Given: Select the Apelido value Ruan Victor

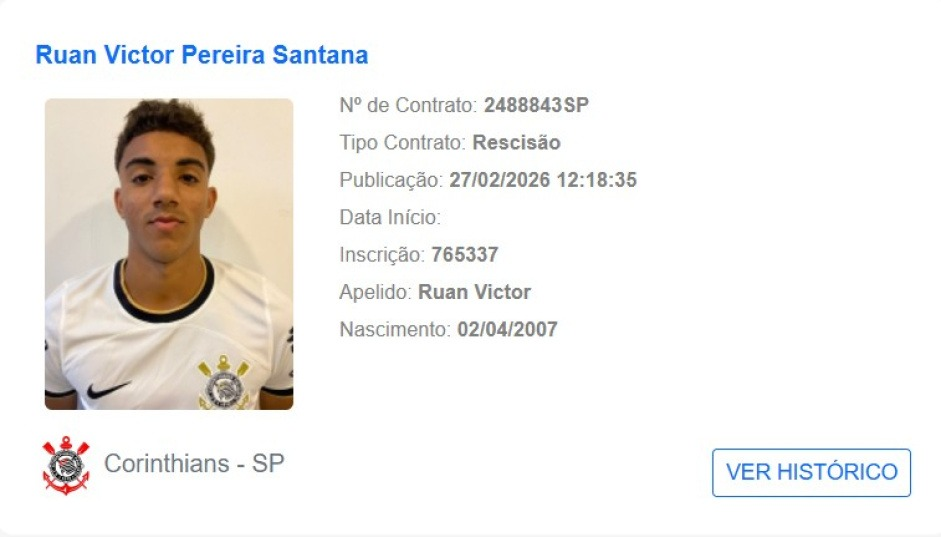Looking at the screenshot, I should pos(474,292).
